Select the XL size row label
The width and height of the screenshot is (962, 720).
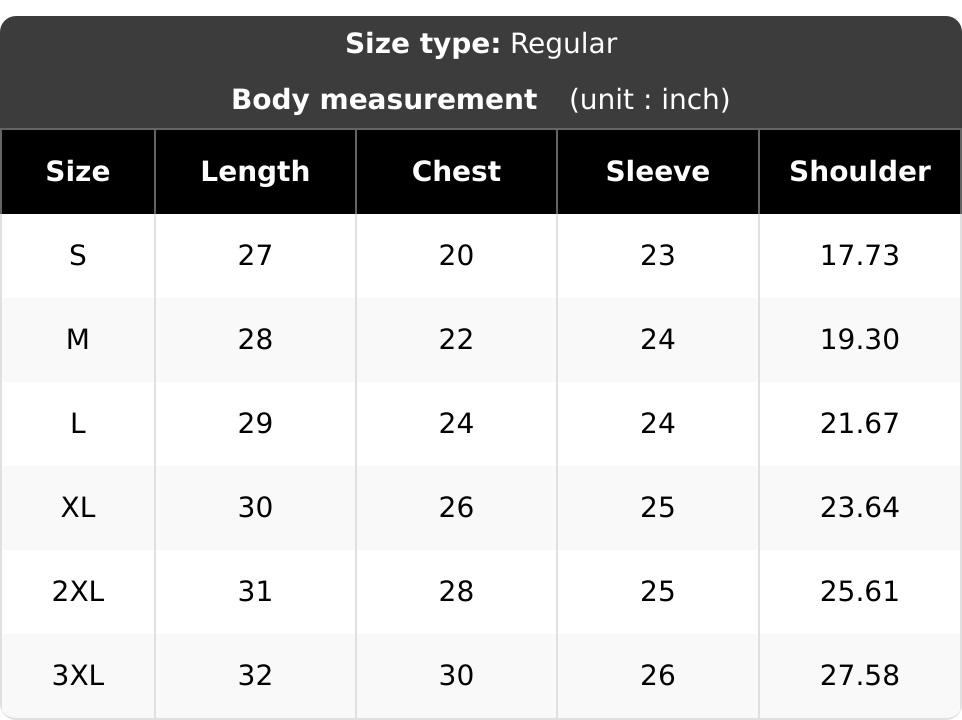[78, 507]
